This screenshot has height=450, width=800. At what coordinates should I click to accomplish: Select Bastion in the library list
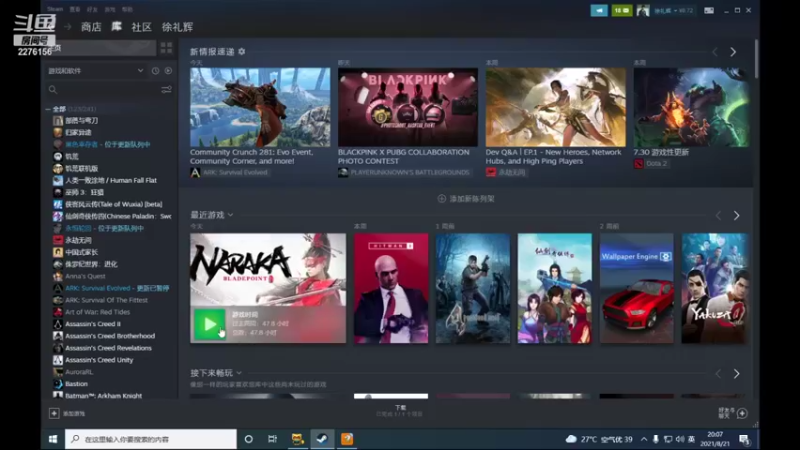click(x=77, y=384)
